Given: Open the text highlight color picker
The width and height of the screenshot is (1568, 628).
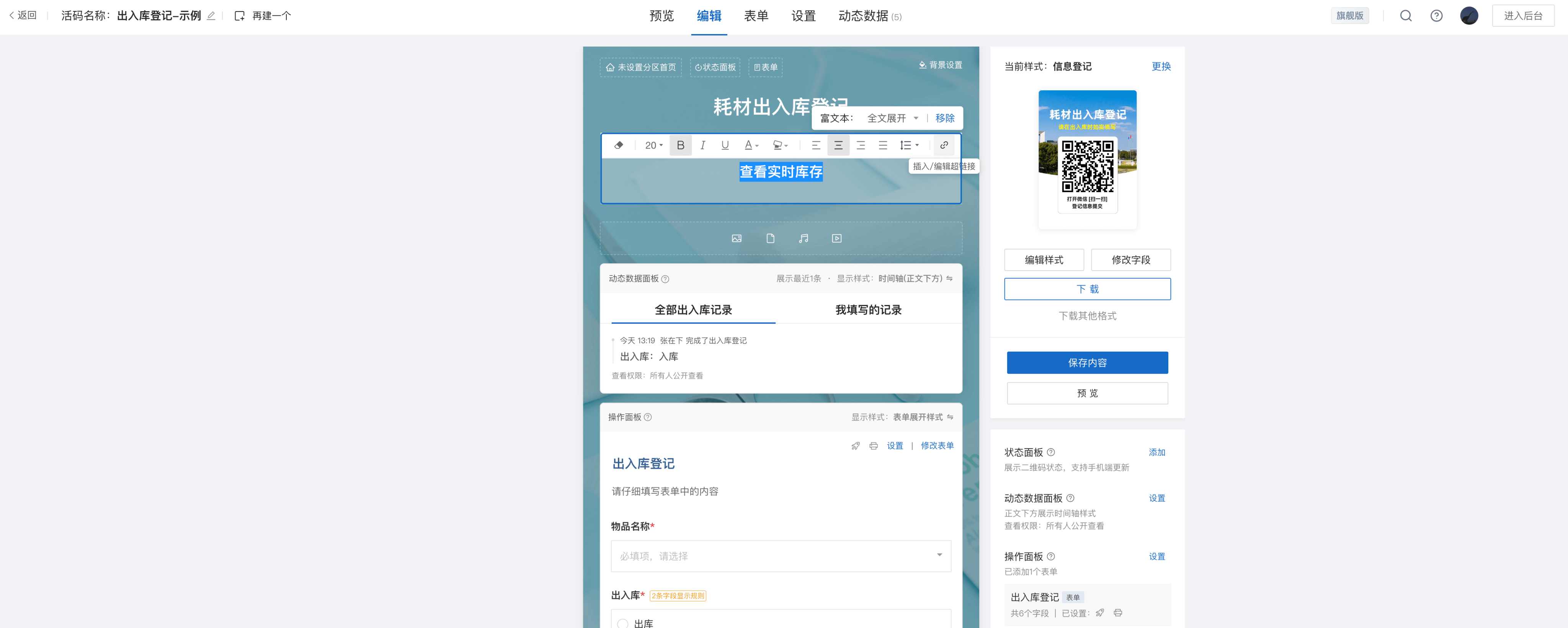Looking at the screenshot, I should (780, 145).
